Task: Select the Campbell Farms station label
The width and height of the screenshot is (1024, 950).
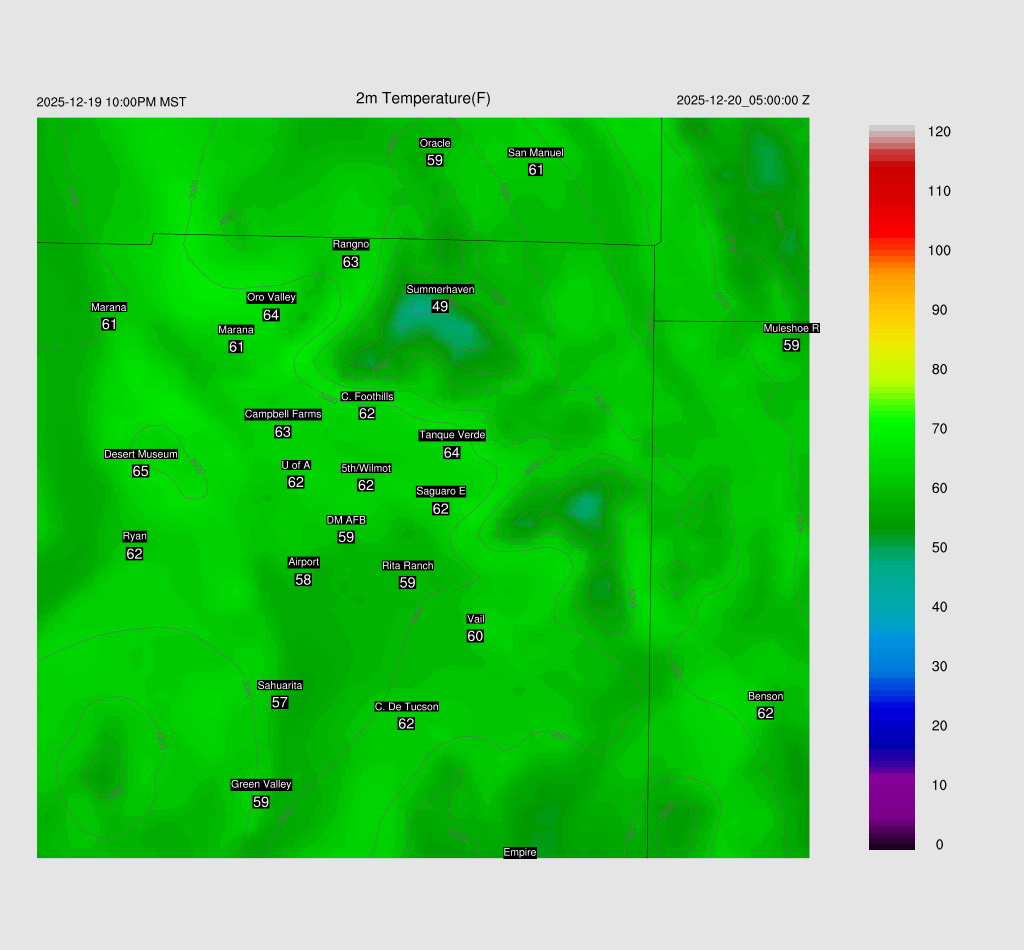Action: tap(283, 414)
